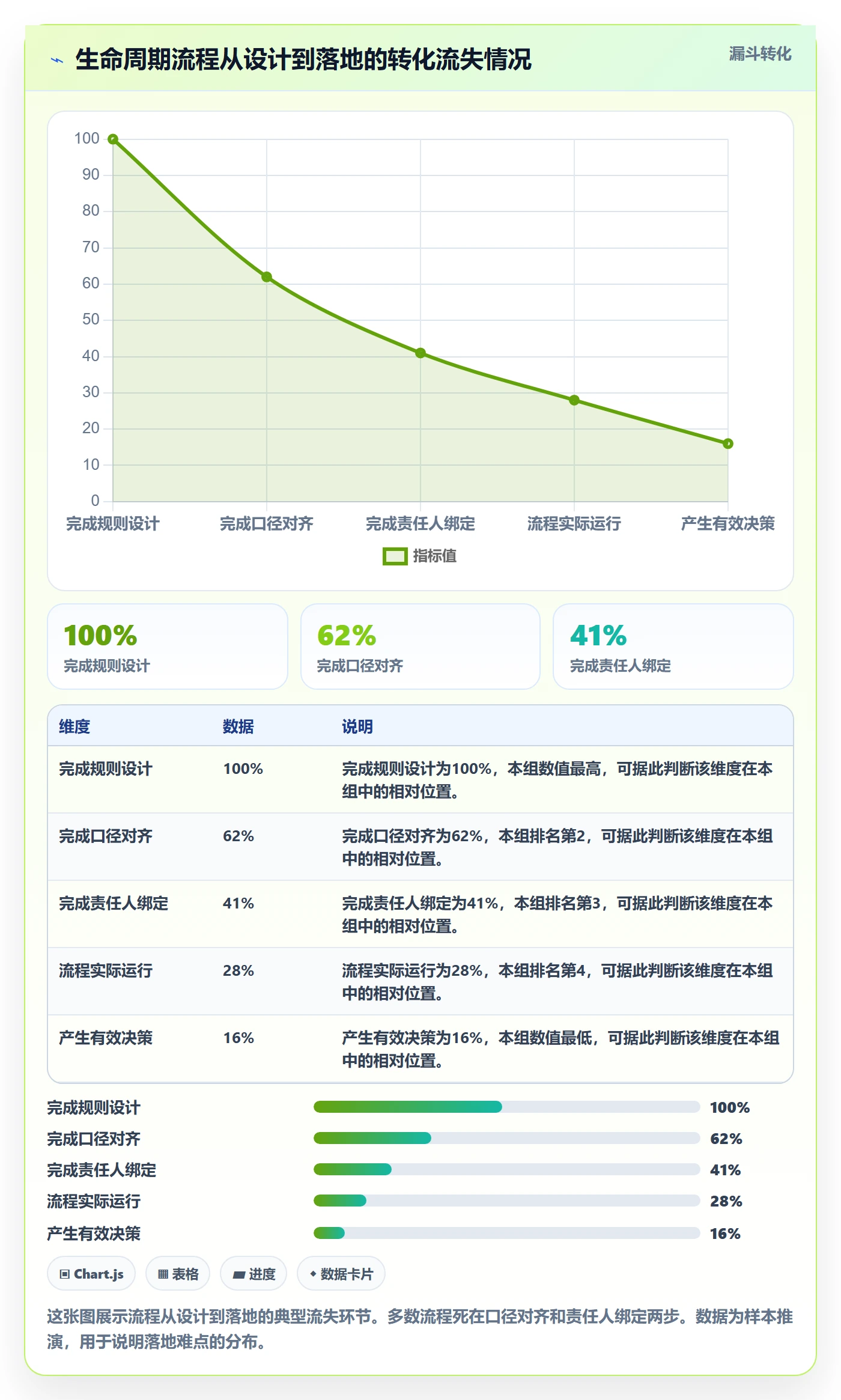The width and height of the screenshot is (841, 1400).
Task: Select the 41% 完成责任人绑定 data card
Action: point(673,647)
